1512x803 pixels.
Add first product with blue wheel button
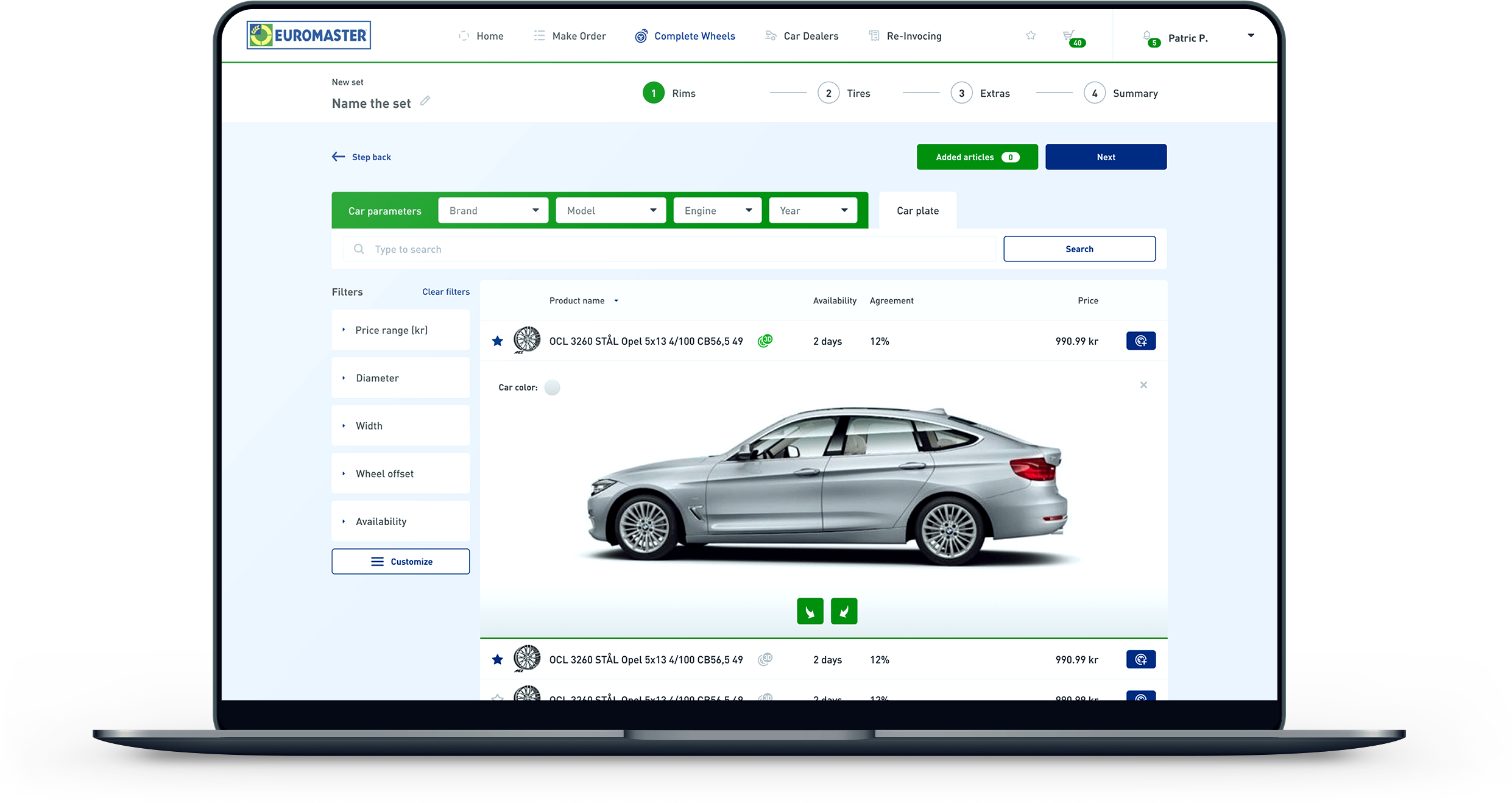tap(1140, 341)
